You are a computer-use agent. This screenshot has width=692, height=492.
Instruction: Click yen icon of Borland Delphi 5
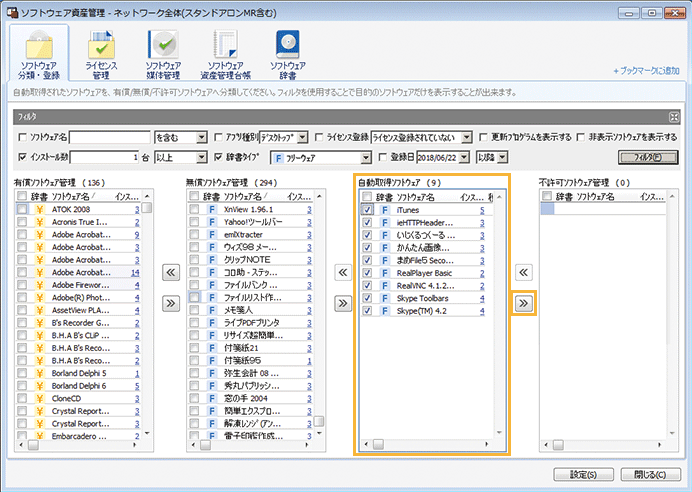[40, 373]
